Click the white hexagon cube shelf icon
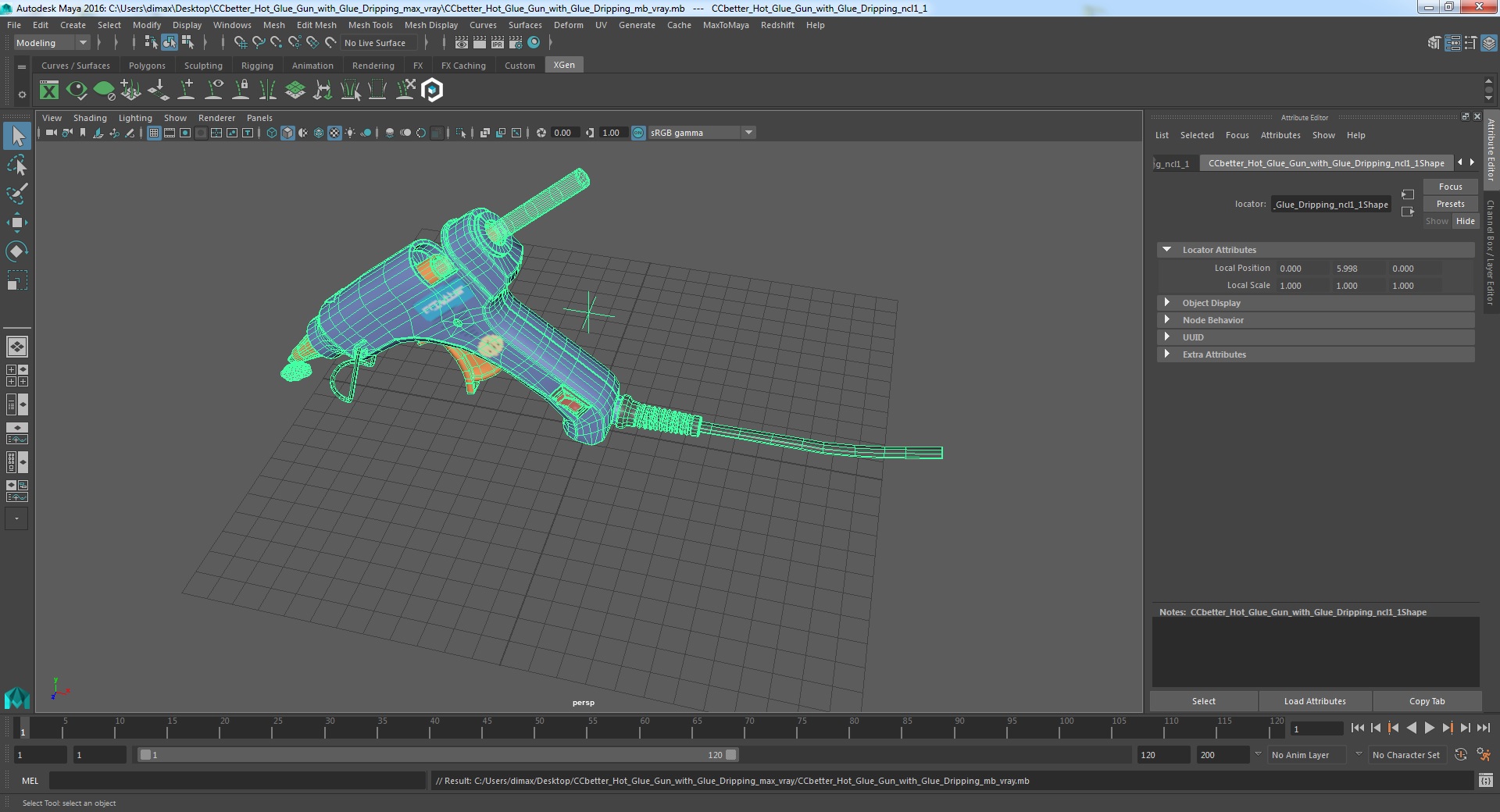 coord(432,91)
